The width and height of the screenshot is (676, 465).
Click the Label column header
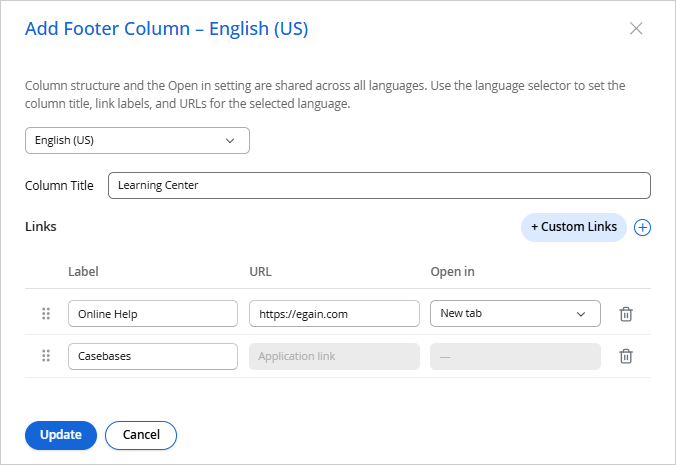83,272
